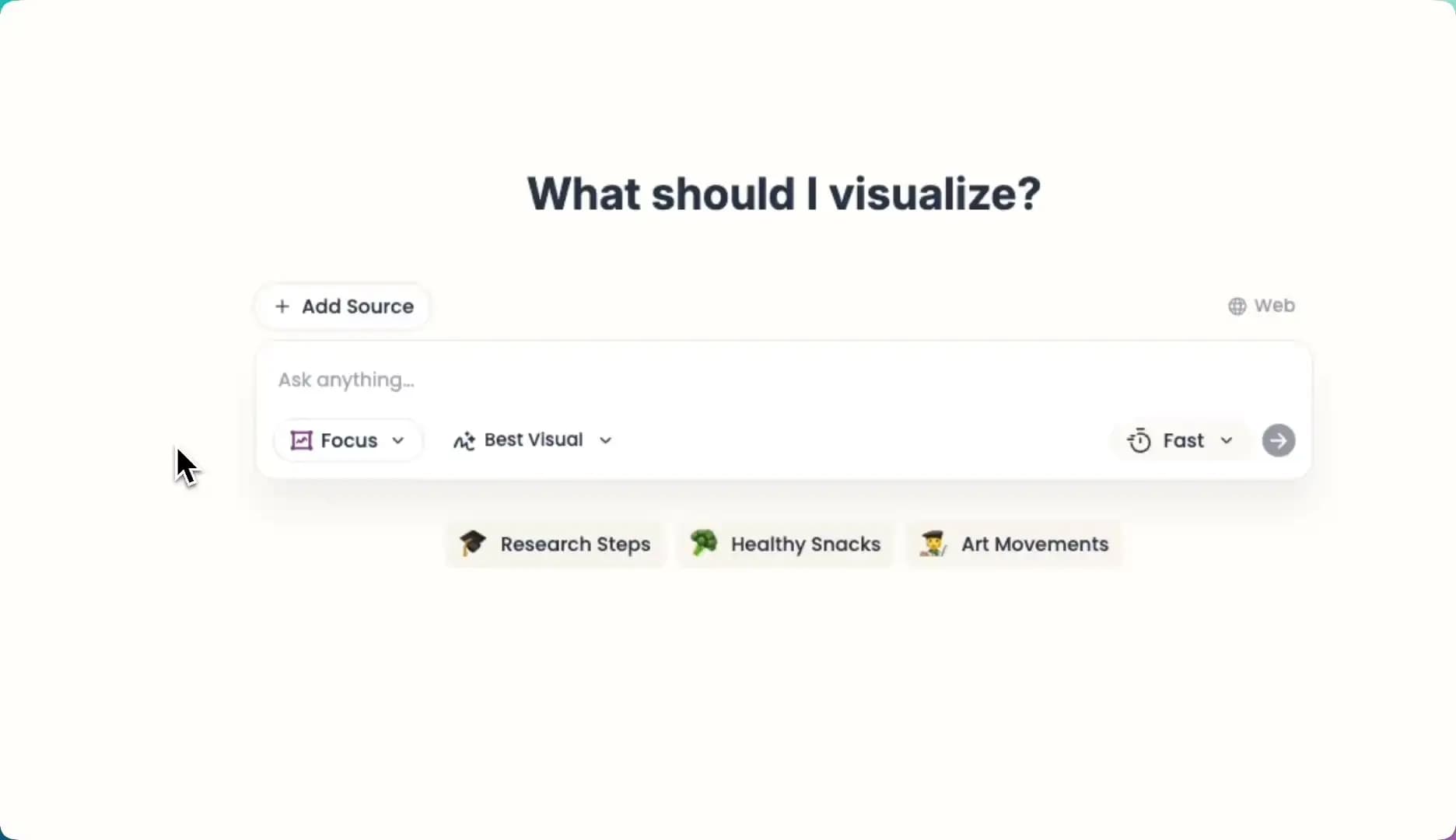Click the graduation cap emoji icon
The image size is (1456, 840).
coord(473,543)
